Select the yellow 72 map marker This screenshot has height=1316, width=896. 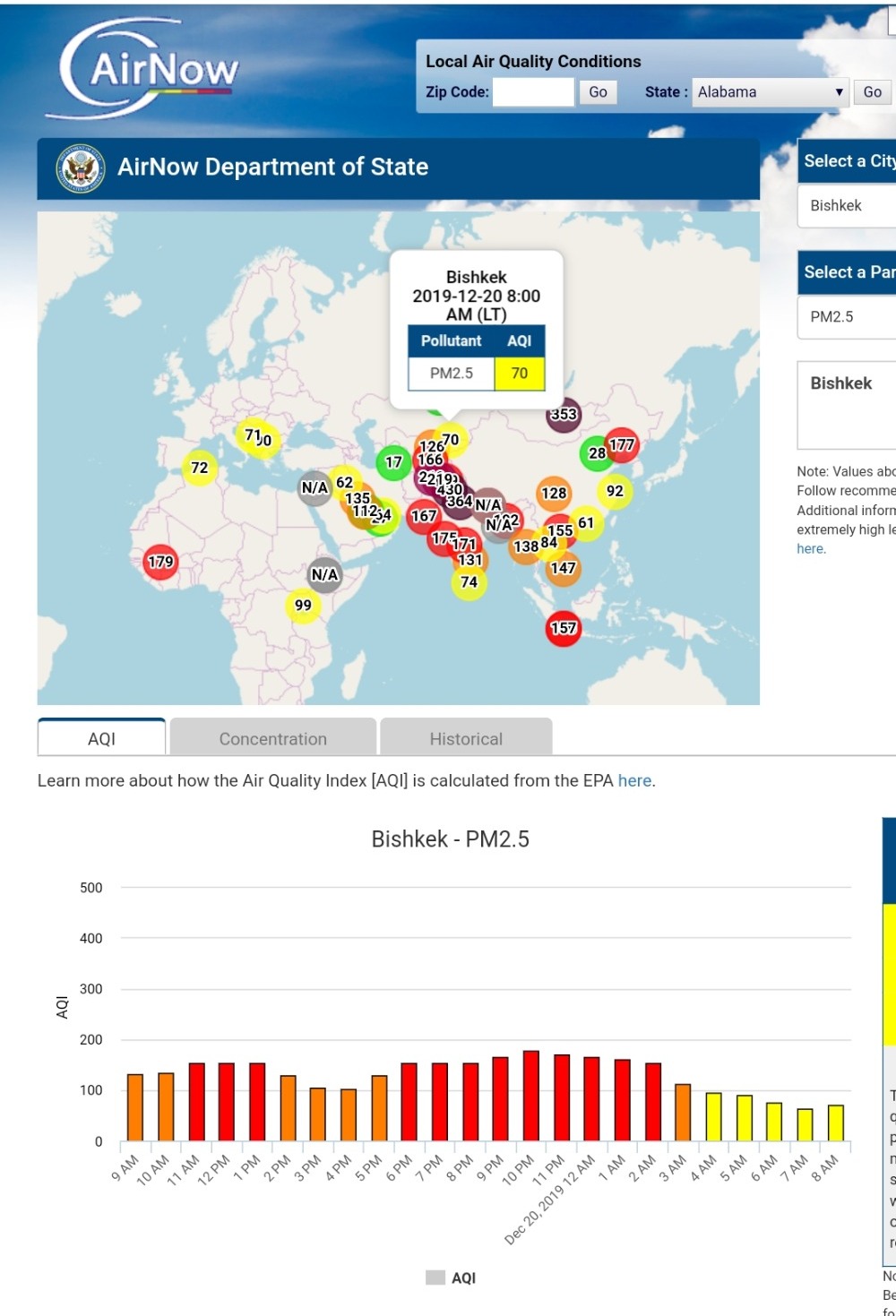coord(199,468)
